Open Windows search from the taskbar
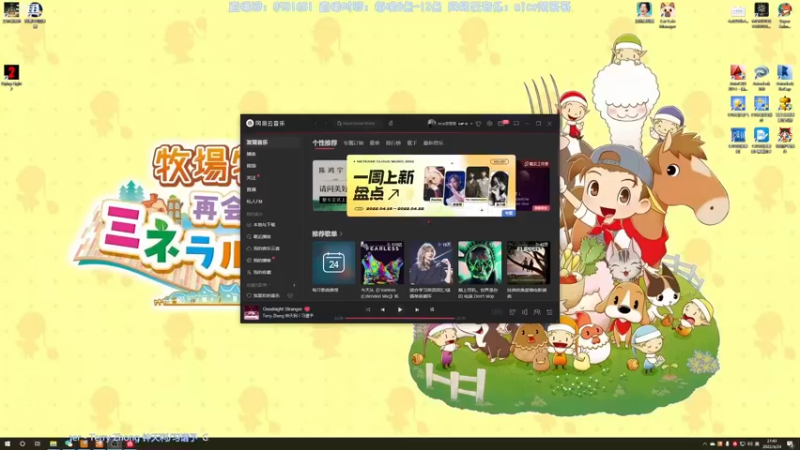Screen dimensions: 800x450 (x=22, y=444)
